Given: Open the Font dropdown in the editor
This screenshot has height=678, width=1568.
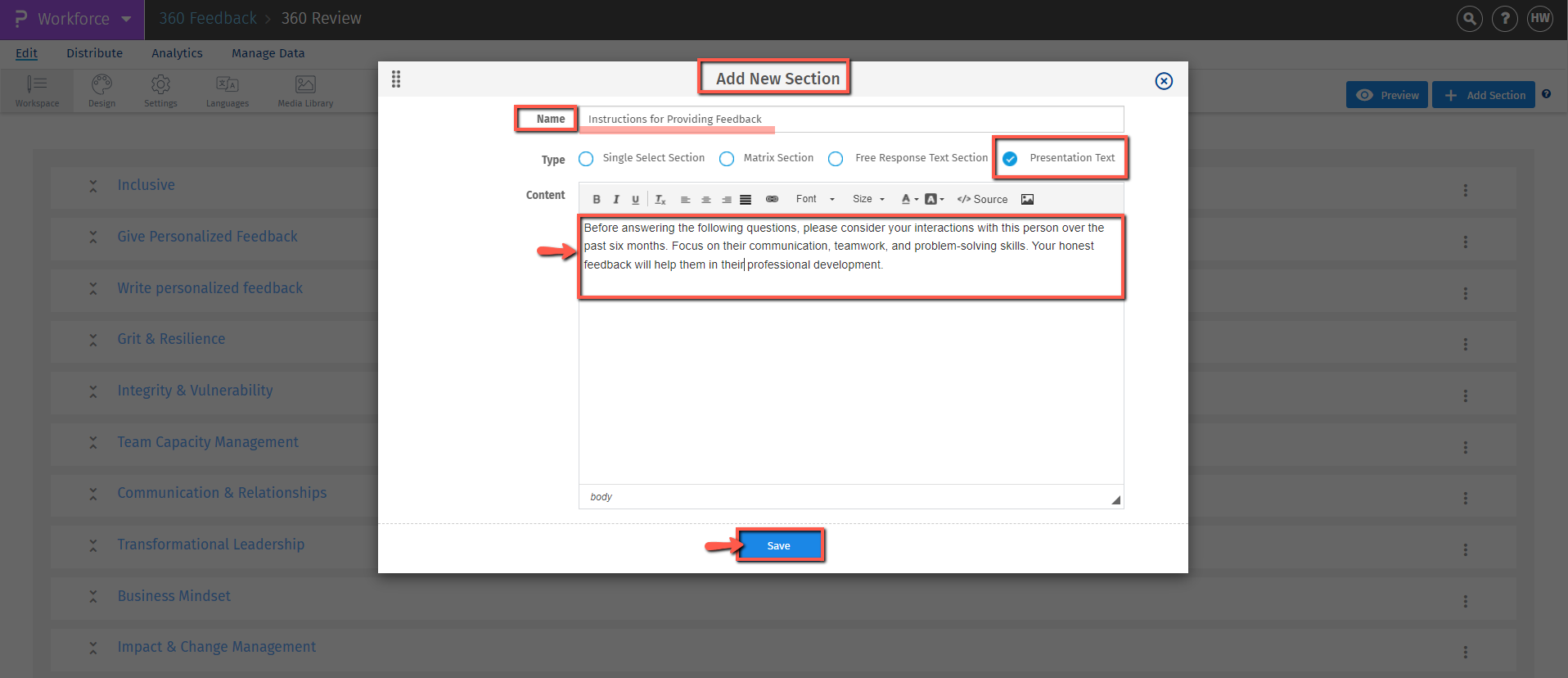Looking at the screenshot, I should coord(815,199).
